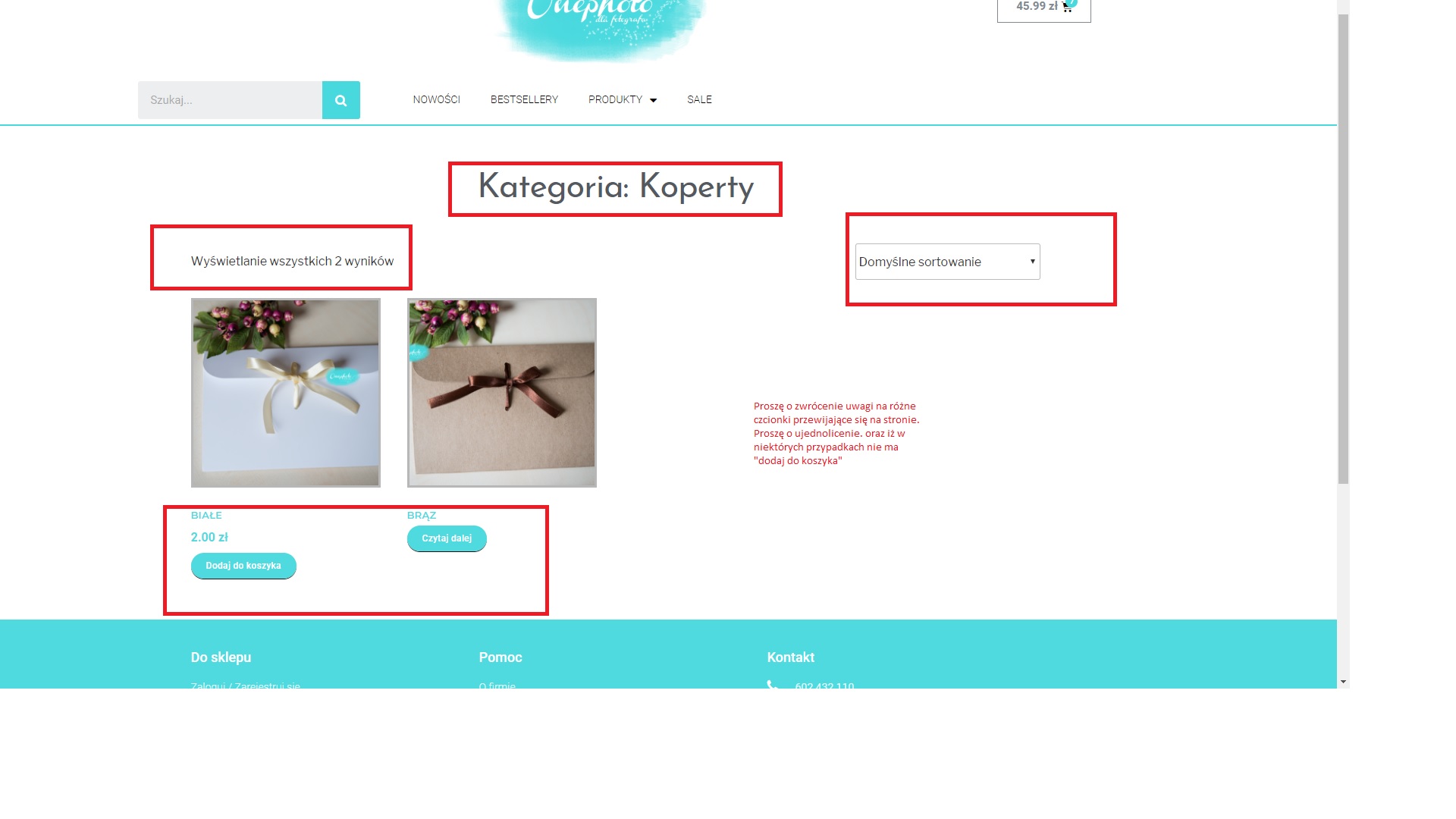Image resolution: width=1456 pixels, height=819 pixels.
Task: Open the shopping cart icon
Action: [1067, 7]
